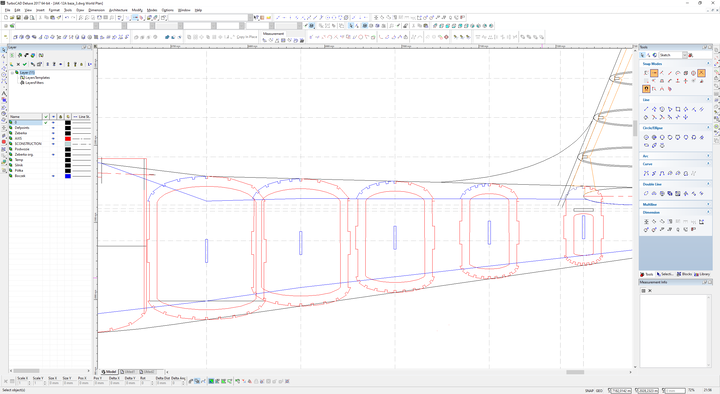Collapse the Circle/Ellipse section
Viewport: 720px width, 394px height.
[x=708, y=128]
